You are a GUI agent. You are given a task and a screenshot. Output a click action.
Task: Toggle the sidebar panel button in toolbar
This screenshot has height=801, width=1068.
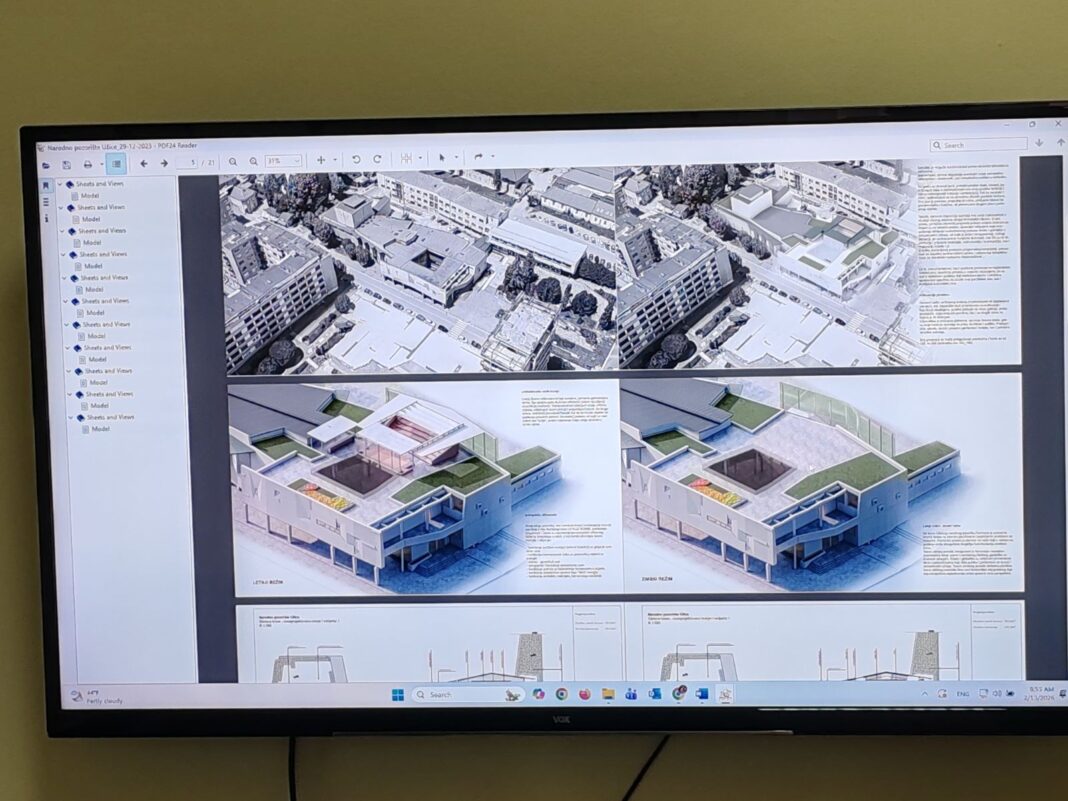(x=116, y=163)
